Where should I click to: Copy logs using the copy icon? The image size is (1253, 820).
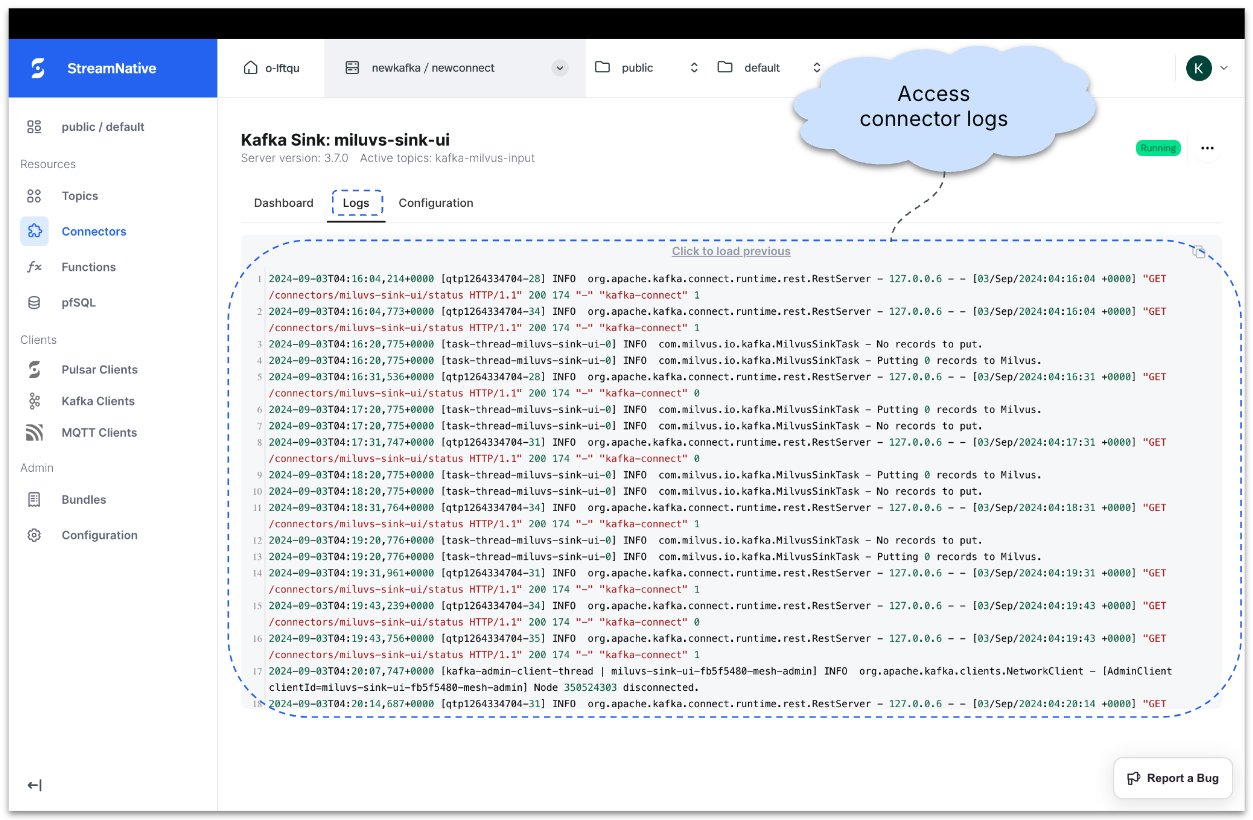tap(1199, 252)
